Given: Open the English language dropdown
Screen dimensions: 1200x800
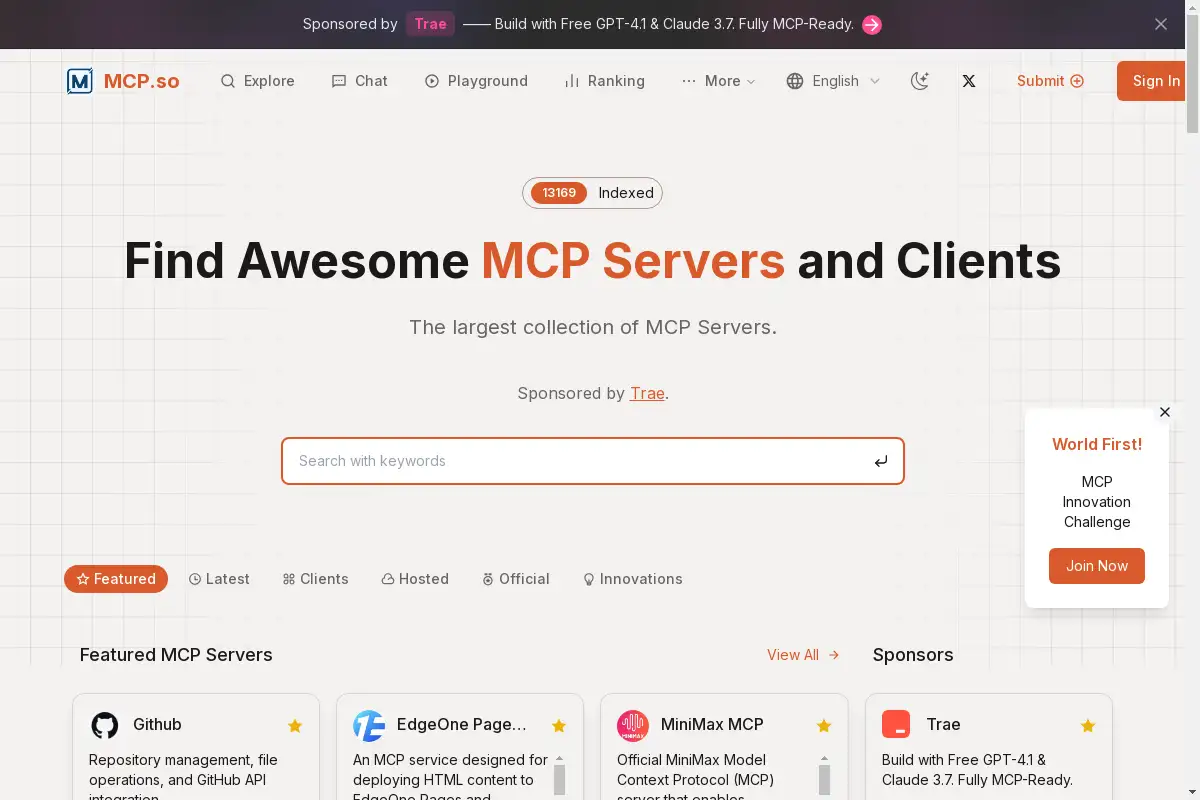Looking at the screenshot, I should tap(834, 81).
